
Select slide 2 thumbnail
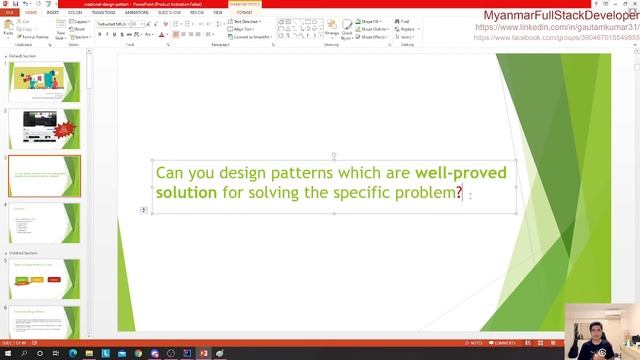(44, 129)
